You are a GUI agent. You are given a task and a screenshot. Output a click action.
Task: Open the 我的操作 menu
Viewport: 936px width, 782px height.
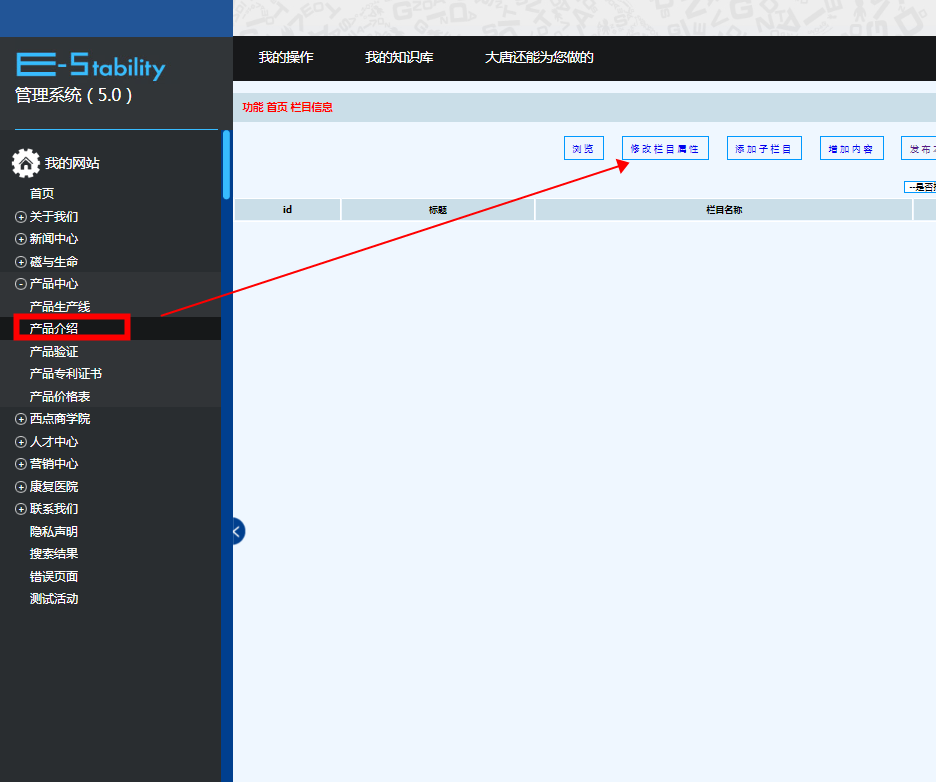[286, 57]
